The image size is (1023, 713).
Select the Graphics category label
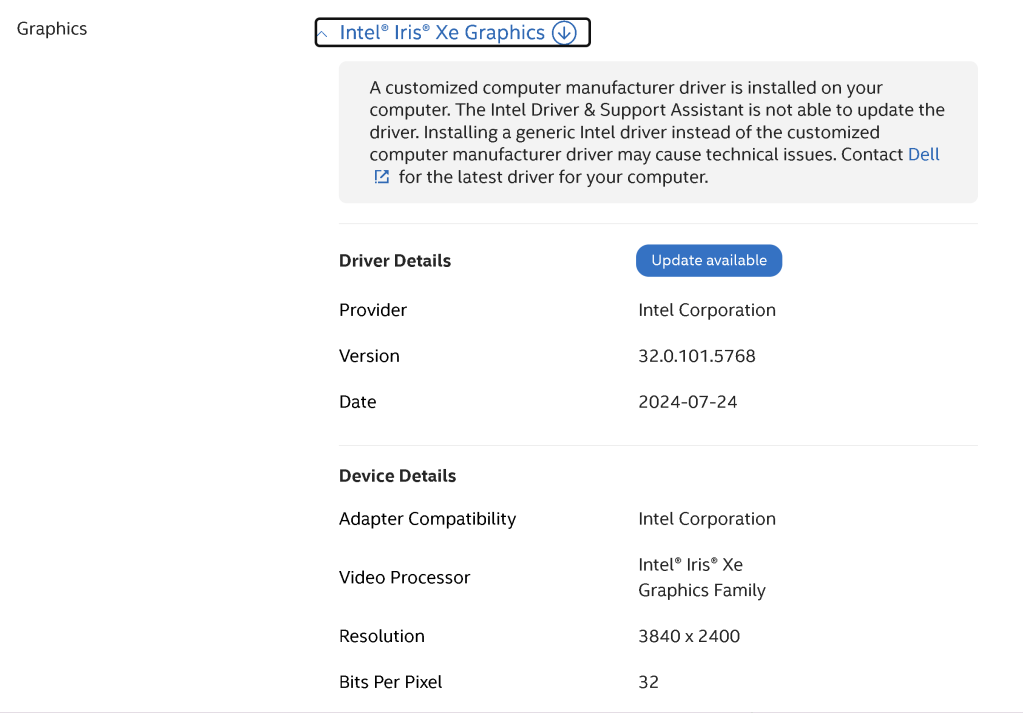pyautogui.click(x=52, y=29)
